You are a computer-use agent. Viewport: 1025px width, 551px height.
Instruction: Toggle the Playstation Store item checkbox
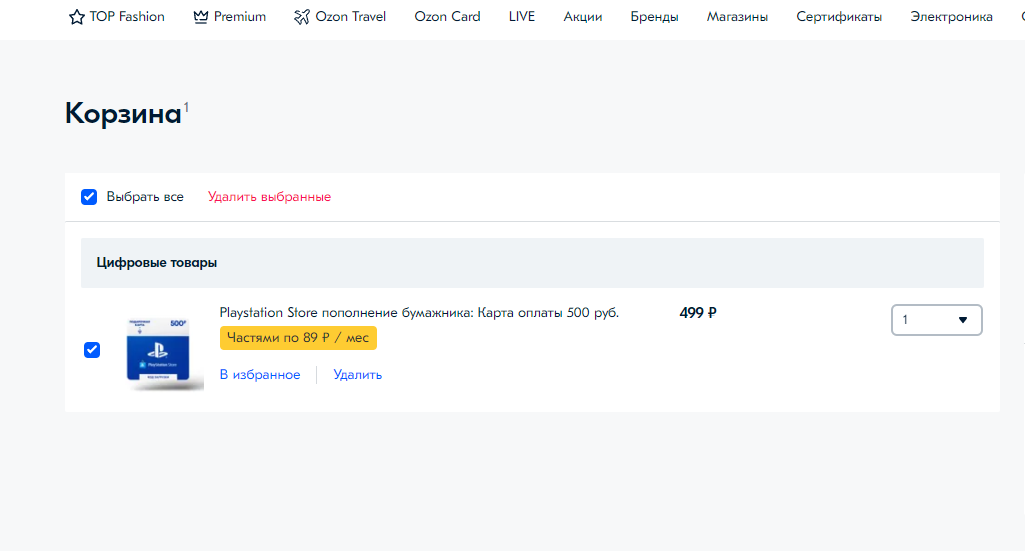tap(92, 350)
